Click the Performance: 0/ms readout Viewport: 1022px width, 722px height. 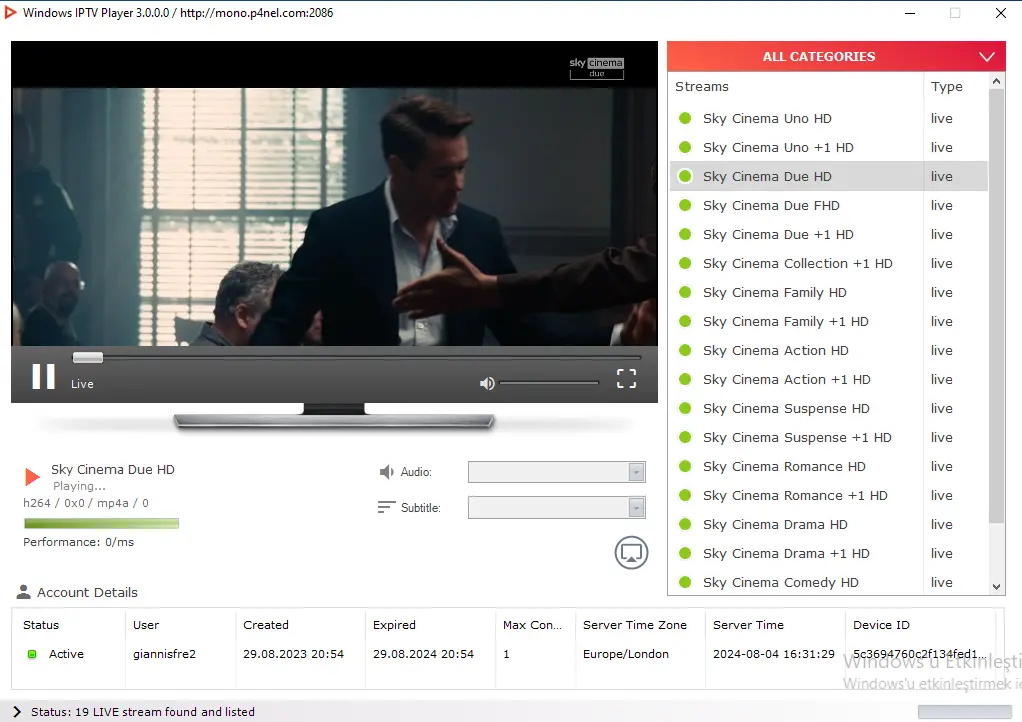(x=78, y=542)
